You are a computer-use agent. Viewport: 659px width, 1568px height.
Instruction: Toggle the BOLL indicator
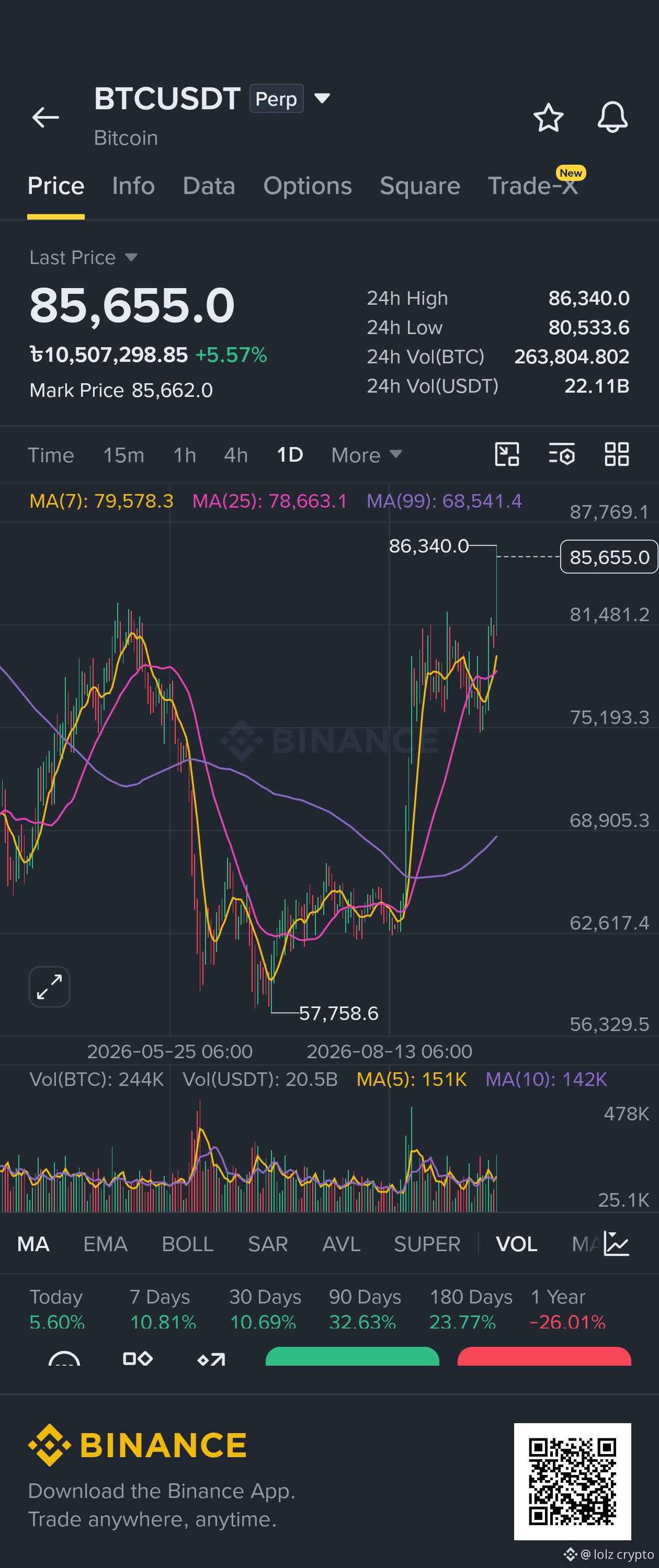(188, 1244)
